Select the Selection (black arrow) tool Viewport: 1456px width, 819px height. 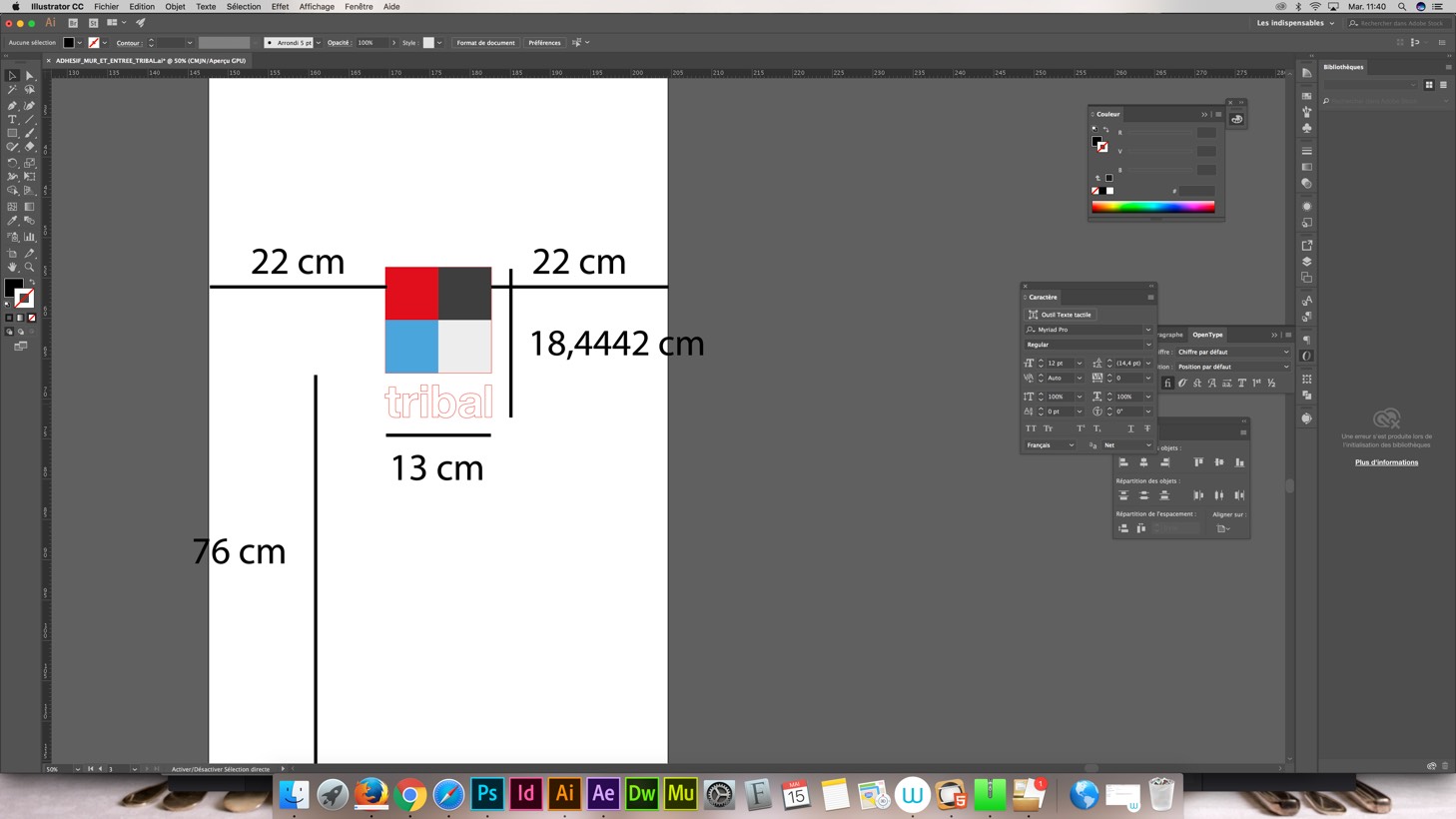coord(12,75)
